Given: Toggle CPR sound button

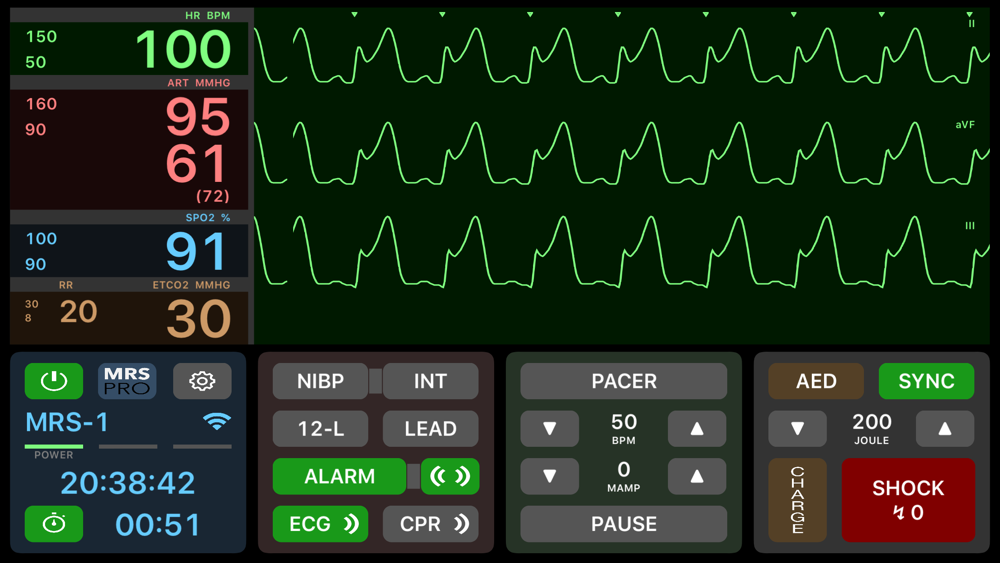Looking at the screenshot, I should point(430,523).
